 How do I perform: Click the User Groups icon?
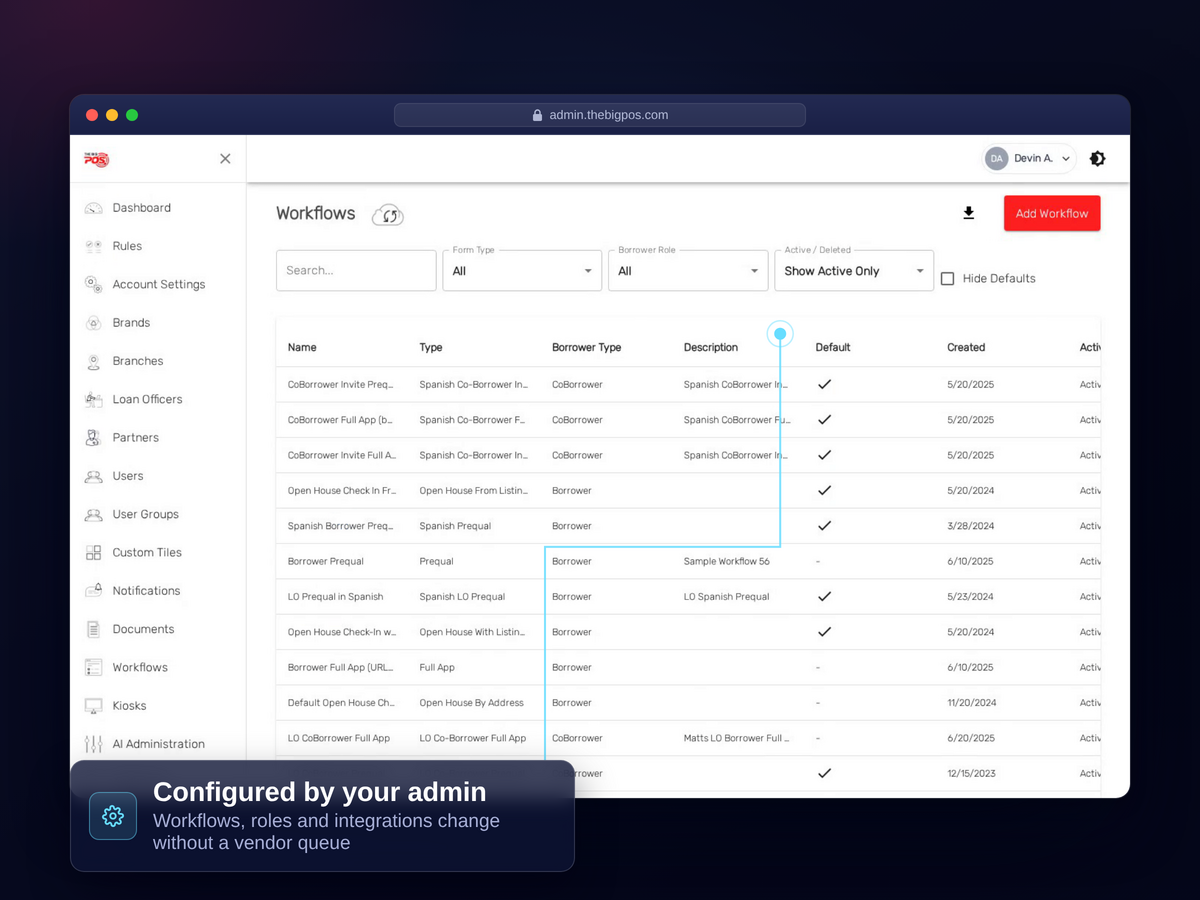tap(94, 514)
